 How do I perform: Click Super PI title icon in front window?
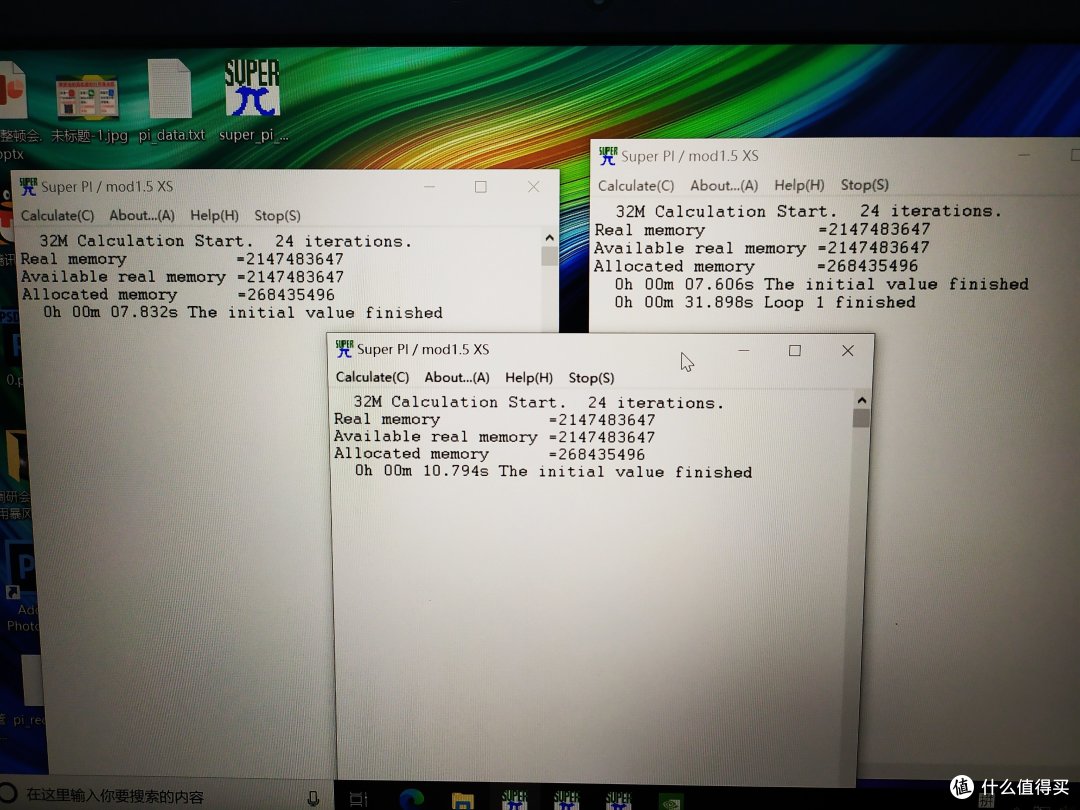pos(344,349)
